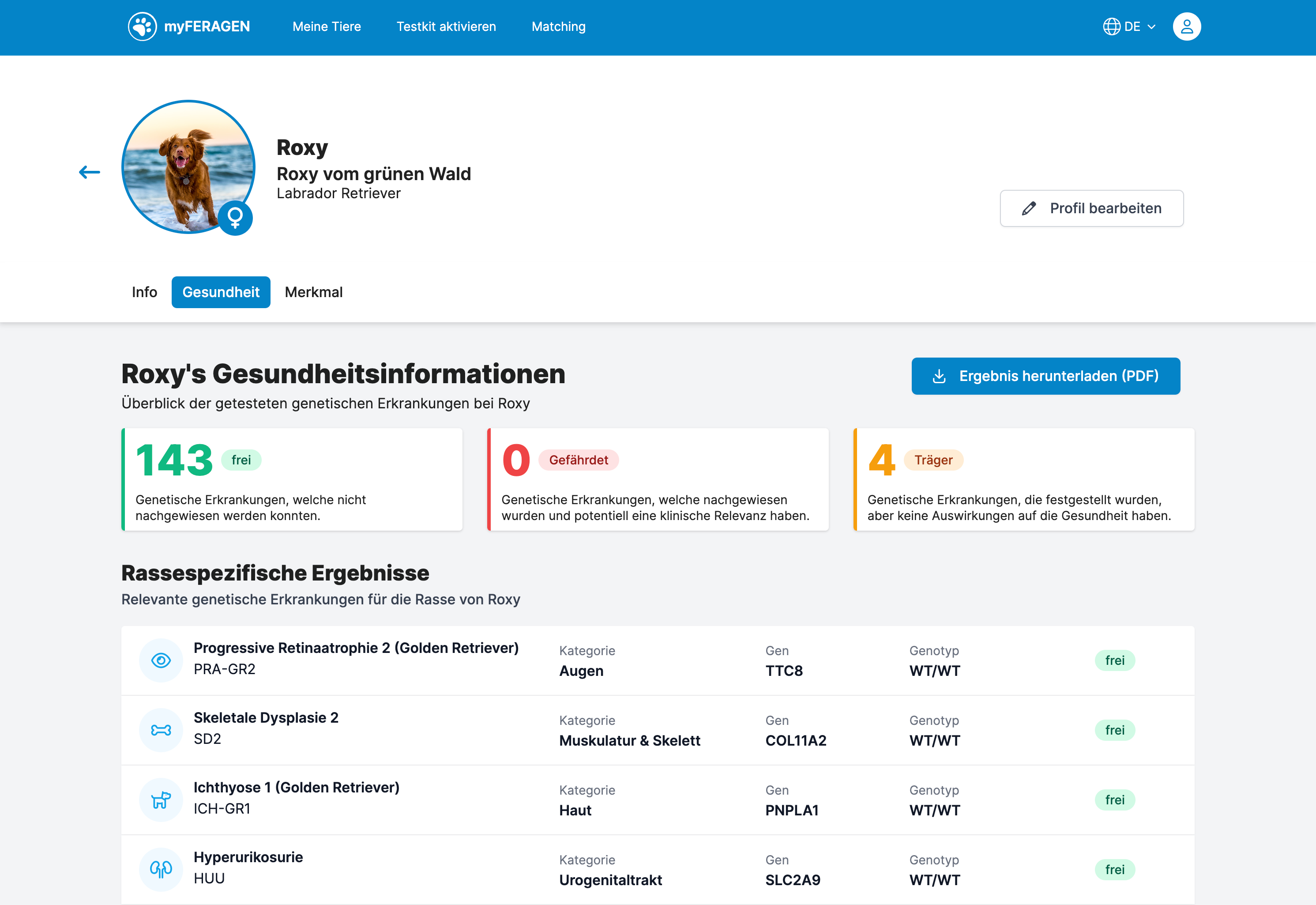Screen dimensions: 1316x905
Task: Open the user account avatar icon
Action: (1187, 26)
